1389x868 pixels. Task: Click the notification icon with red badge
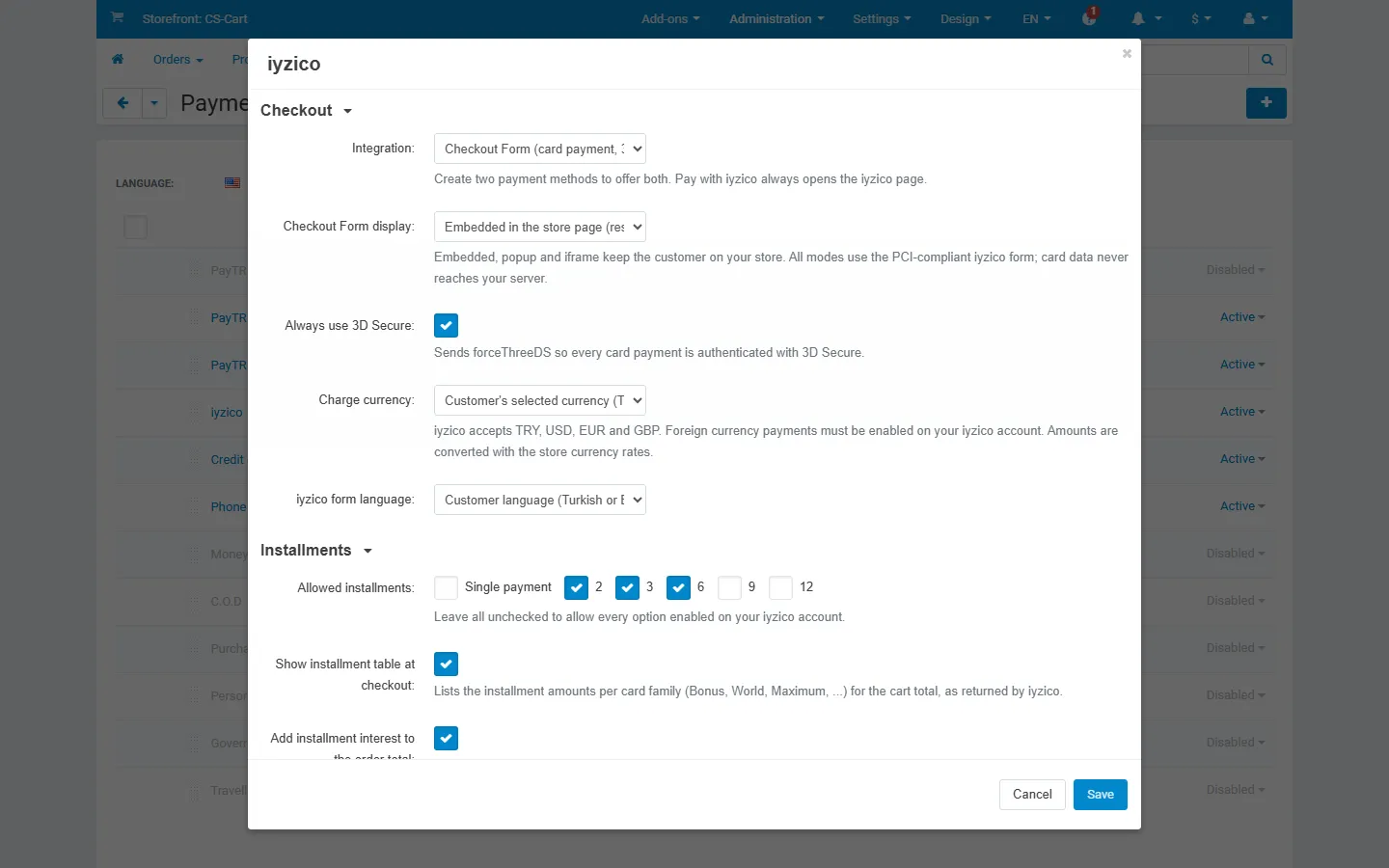coord(1090,17)
